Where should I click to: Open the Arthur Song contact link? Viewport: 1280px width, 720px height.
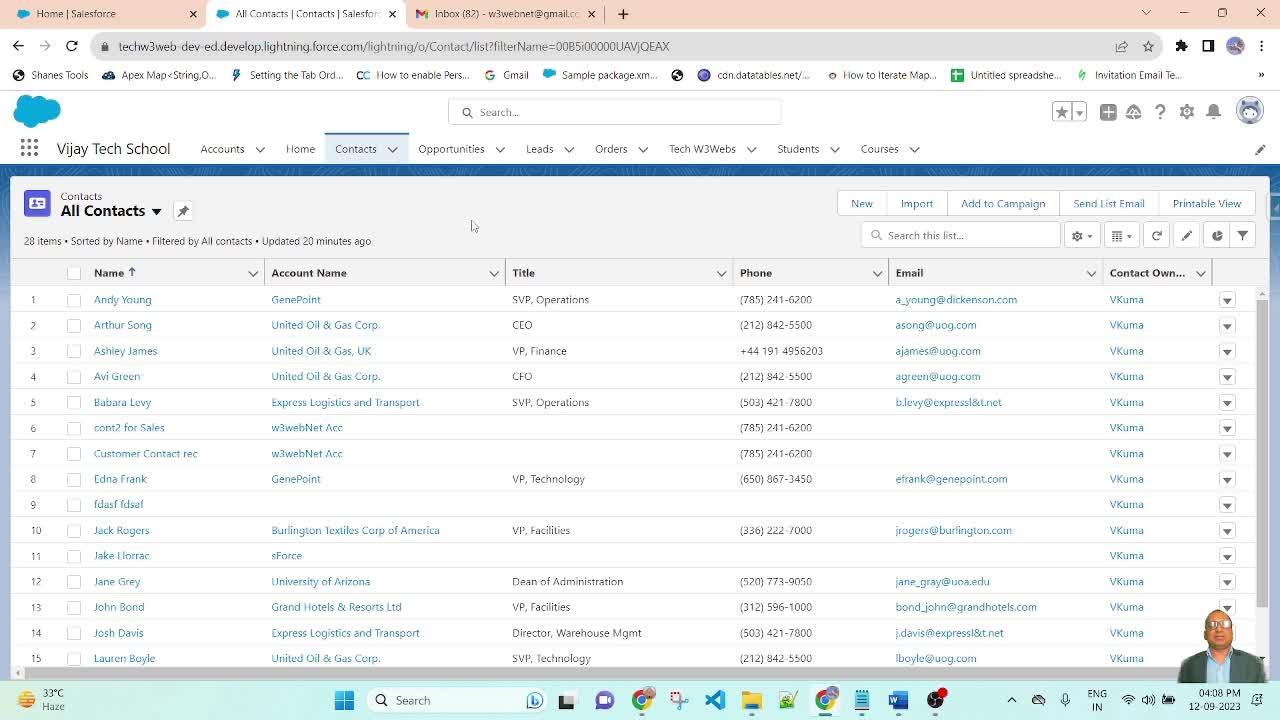pyautogui.click(x=123, y=325)
